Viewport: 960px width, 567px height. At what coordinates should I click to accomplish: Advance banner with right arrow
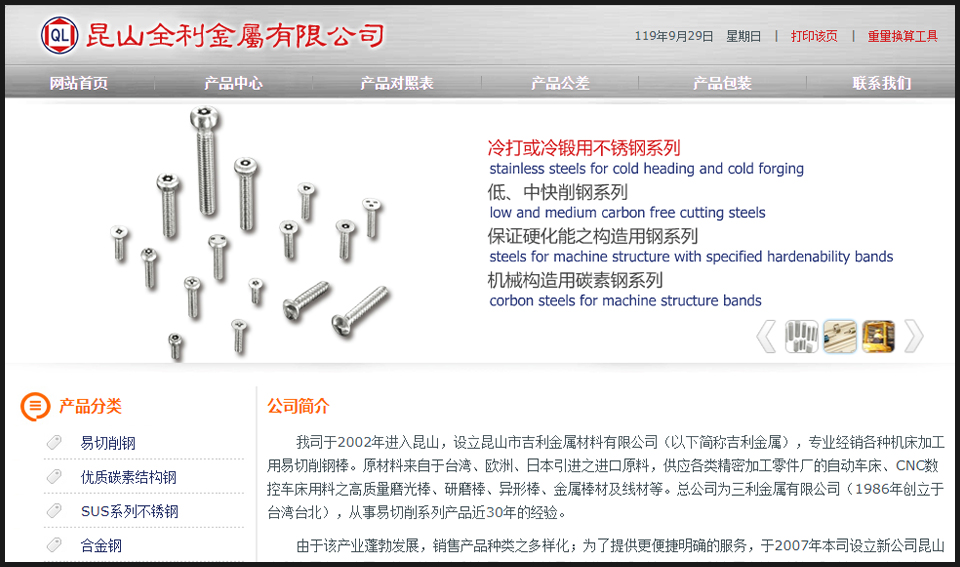(x=913, y=336)
